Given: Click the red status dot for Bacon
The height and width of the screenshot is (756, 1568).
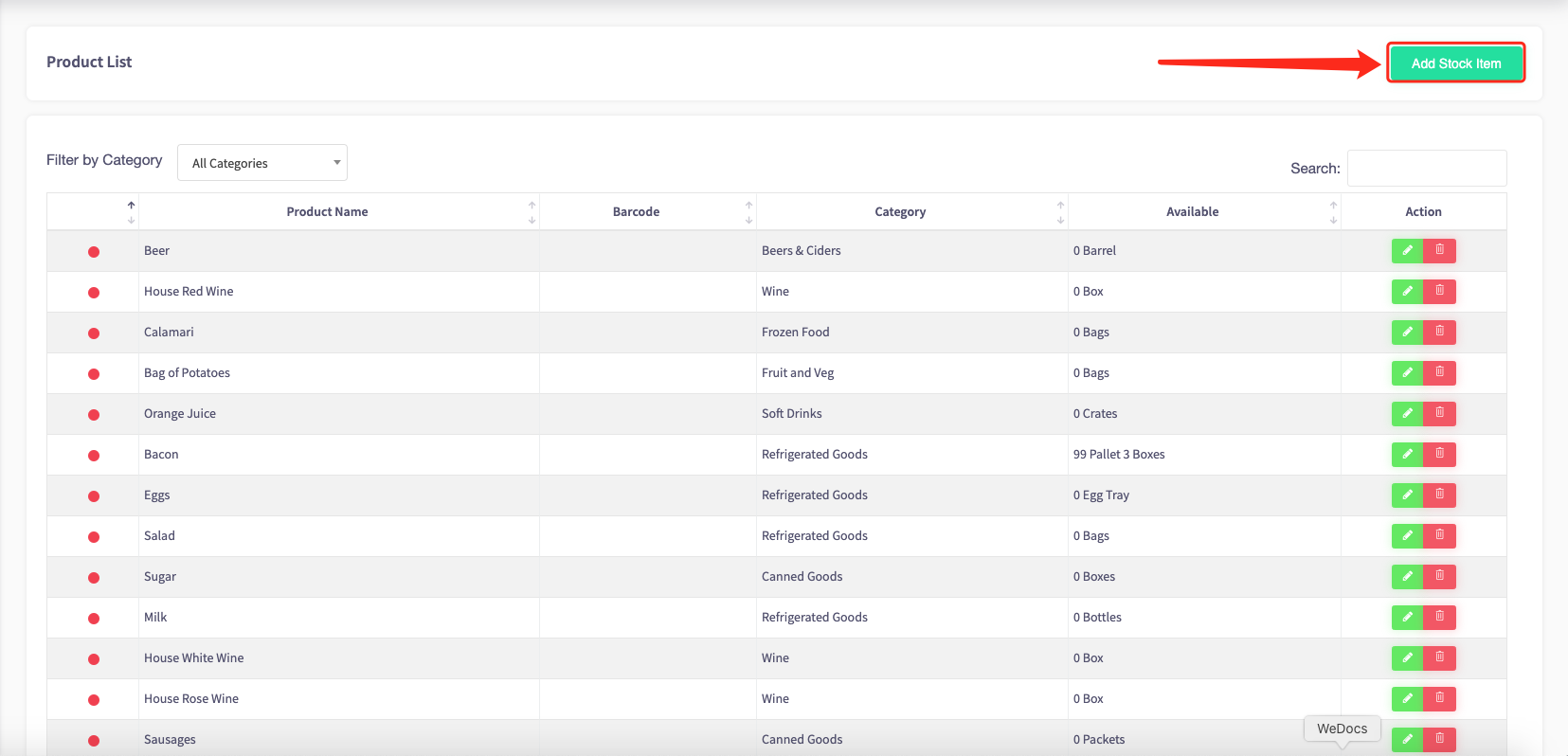Looking at the screenshot, I should 94,456.
